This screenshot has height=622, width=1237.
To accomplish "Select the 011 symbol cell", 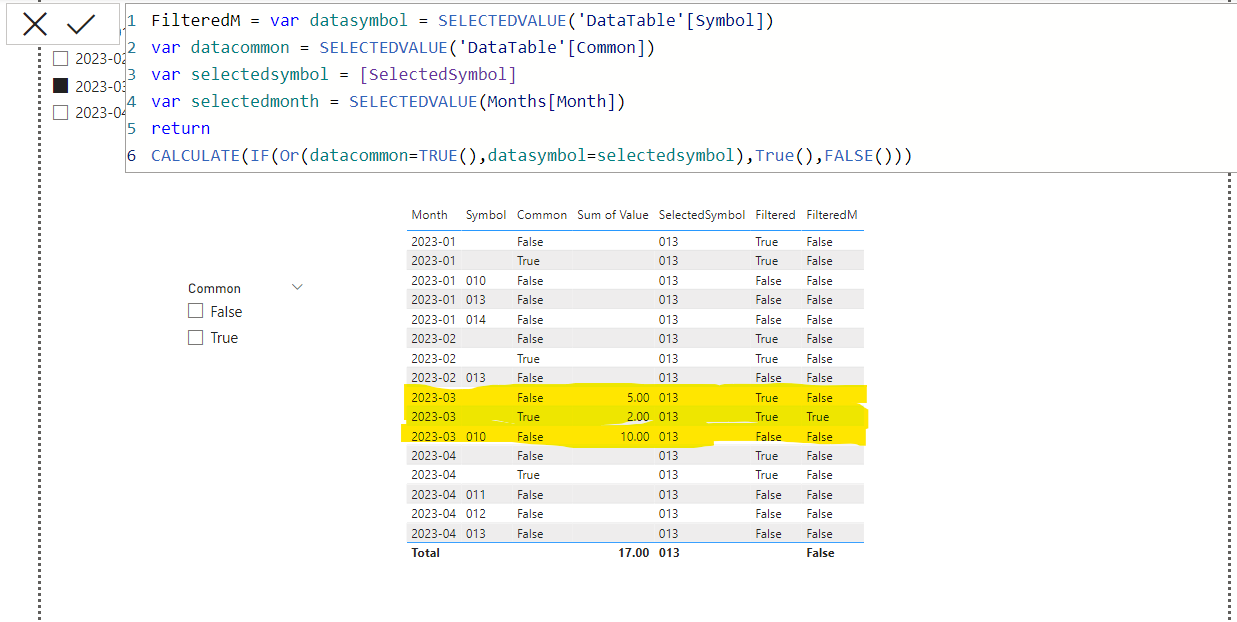I will coord(476,495).
